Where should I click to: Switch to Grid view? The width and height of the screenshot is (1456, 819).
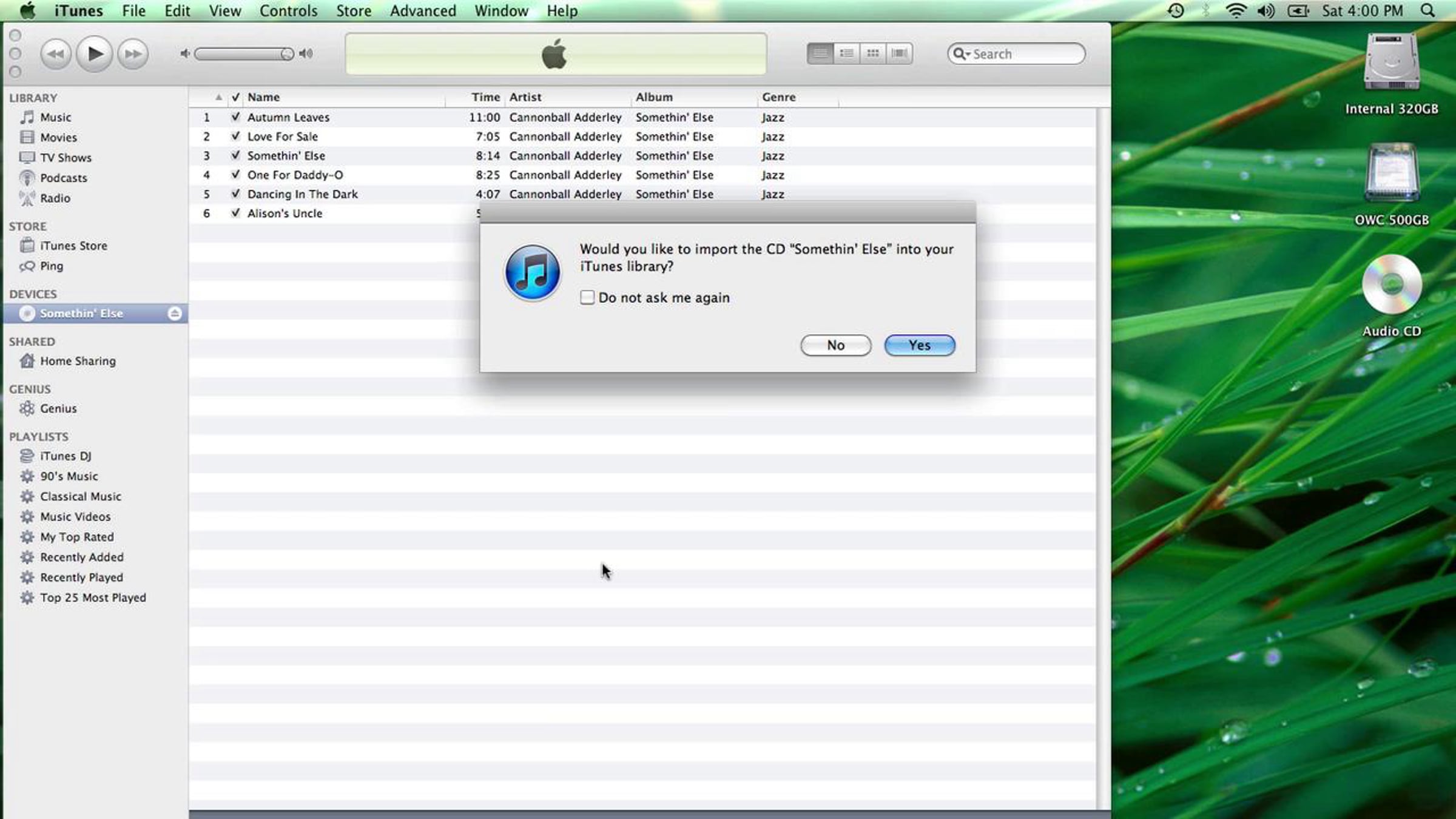click(x=872, y=53)
